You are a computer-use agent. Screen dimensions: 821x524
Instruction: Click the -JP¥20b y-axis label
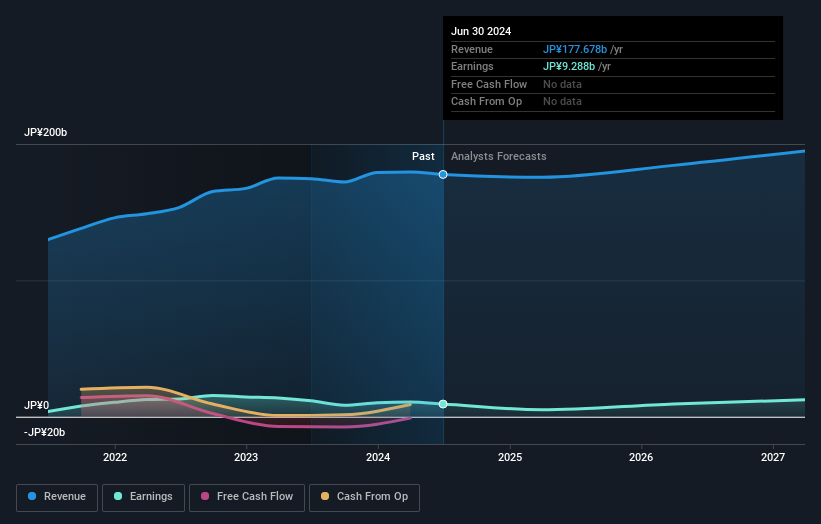tap(45, 432)
